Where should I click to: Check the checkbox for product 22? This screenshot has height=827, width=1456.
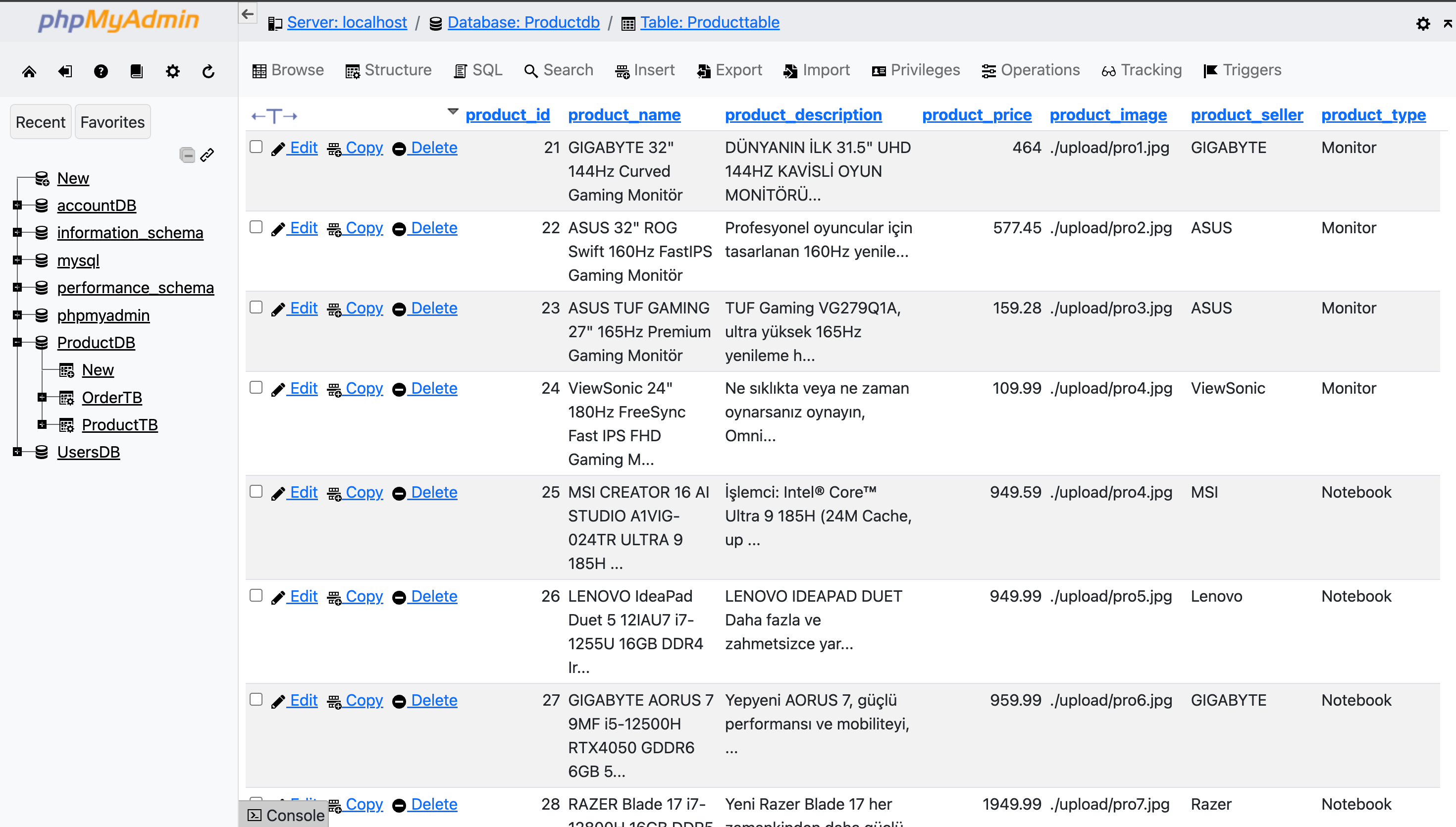(256, 227)
